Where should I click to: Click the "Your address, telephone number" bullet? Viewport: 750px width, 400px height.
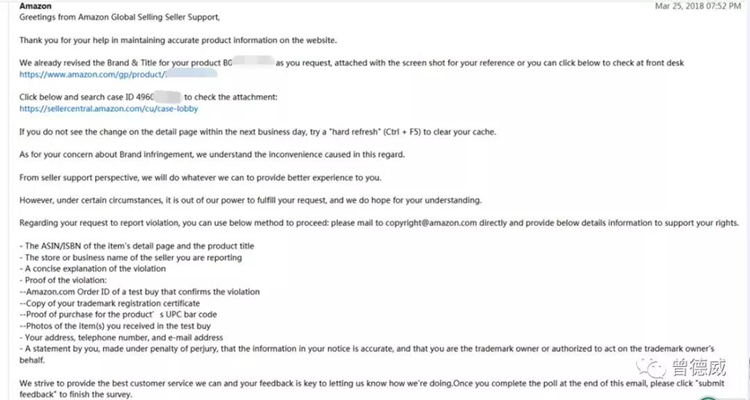coord(121,337)
